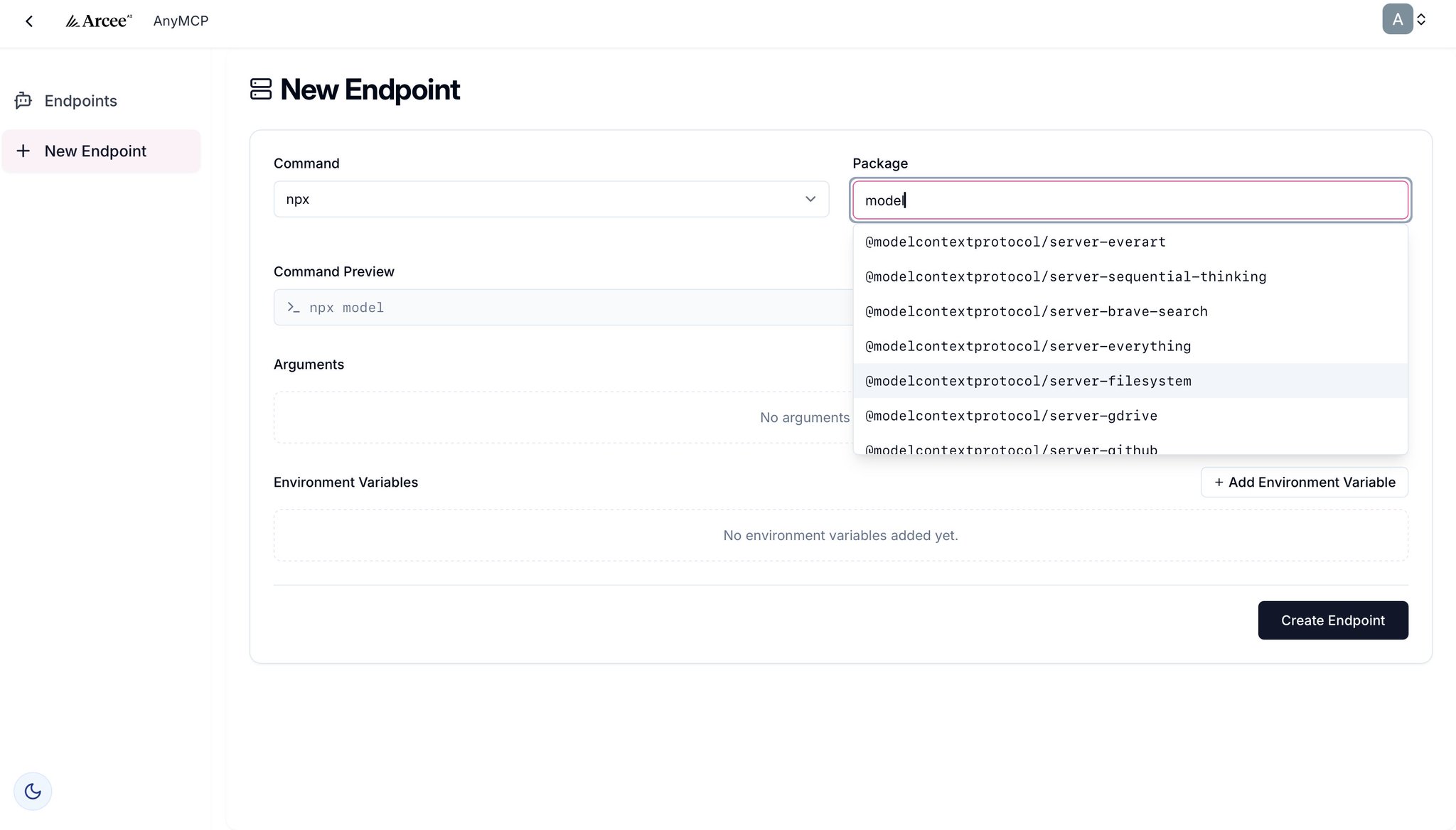Click the back arrow icon
The width and height of the screenshot is (1456, 830).
[29, 21]
